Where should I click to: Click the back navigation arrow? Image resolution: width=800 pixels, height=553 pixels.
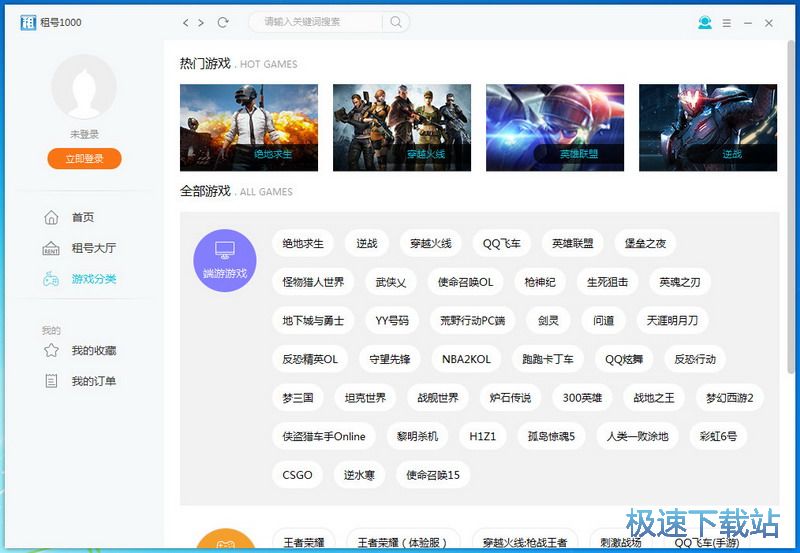[185, 22]
